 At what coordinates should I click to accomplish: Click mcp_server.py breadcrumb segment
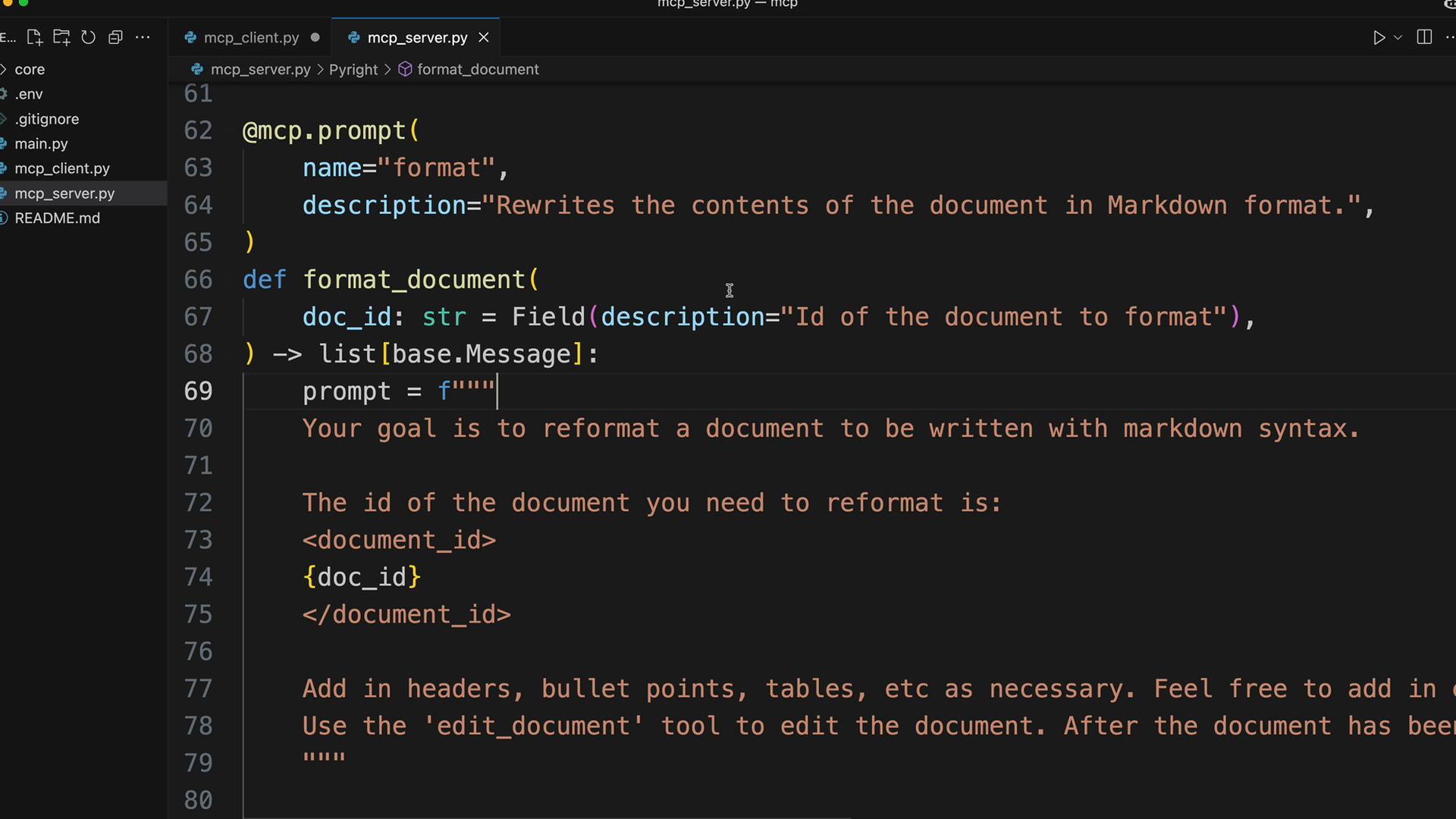click(260, 69)
